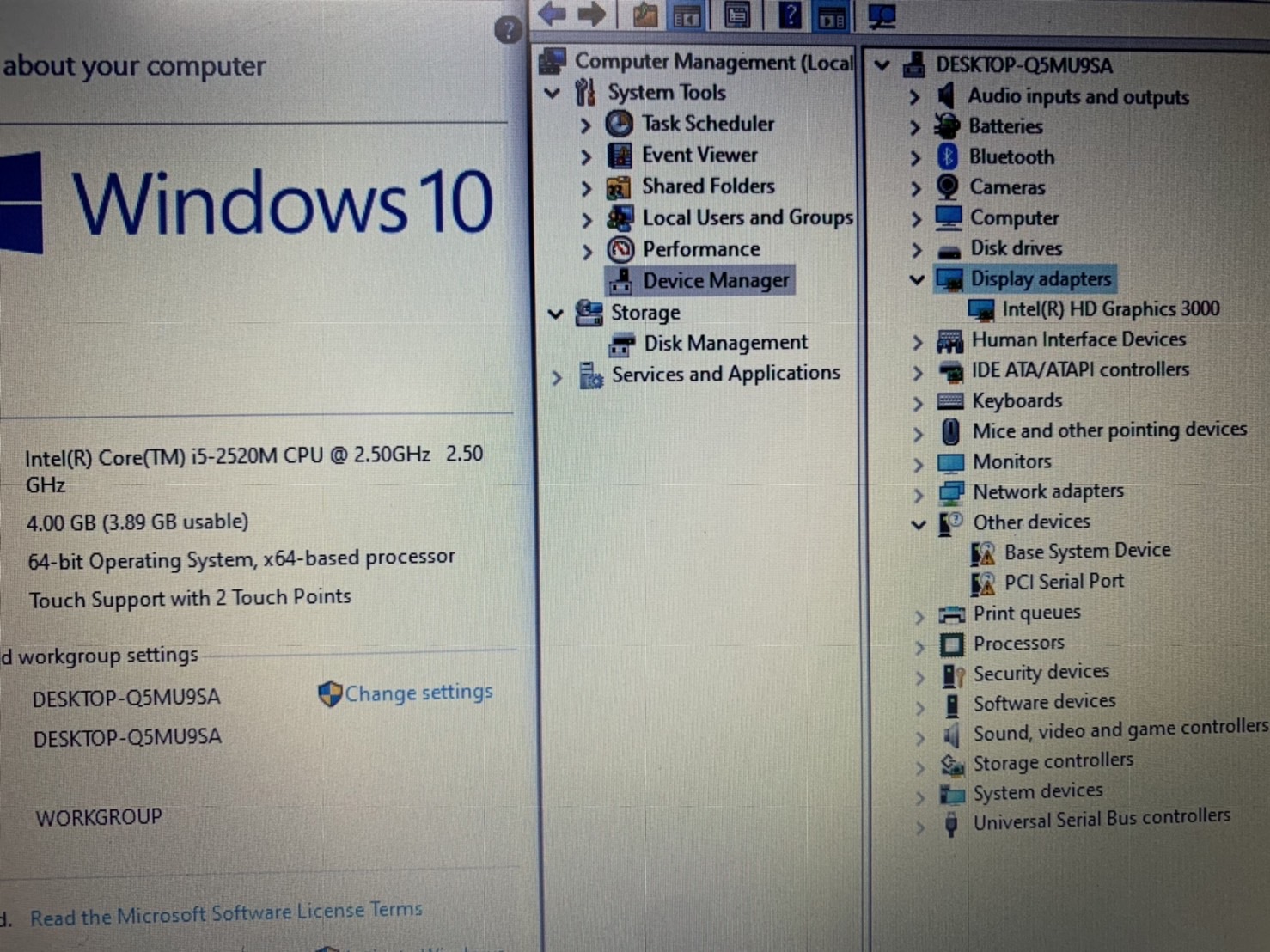1270x952 pixels.
Task: Toggle Show/Hide Console Tree button
Action: tap(687, 15)
